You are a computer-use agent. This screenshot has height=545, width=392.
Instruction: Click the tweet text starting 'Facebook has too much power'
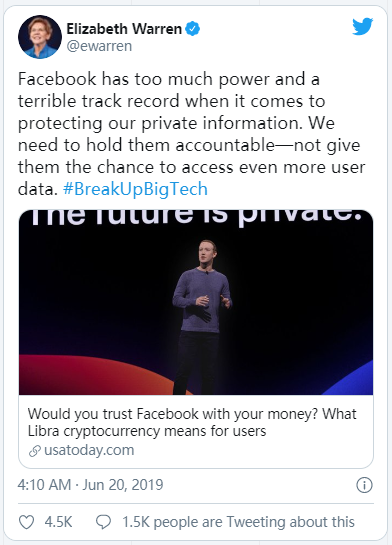pos(191,134)
